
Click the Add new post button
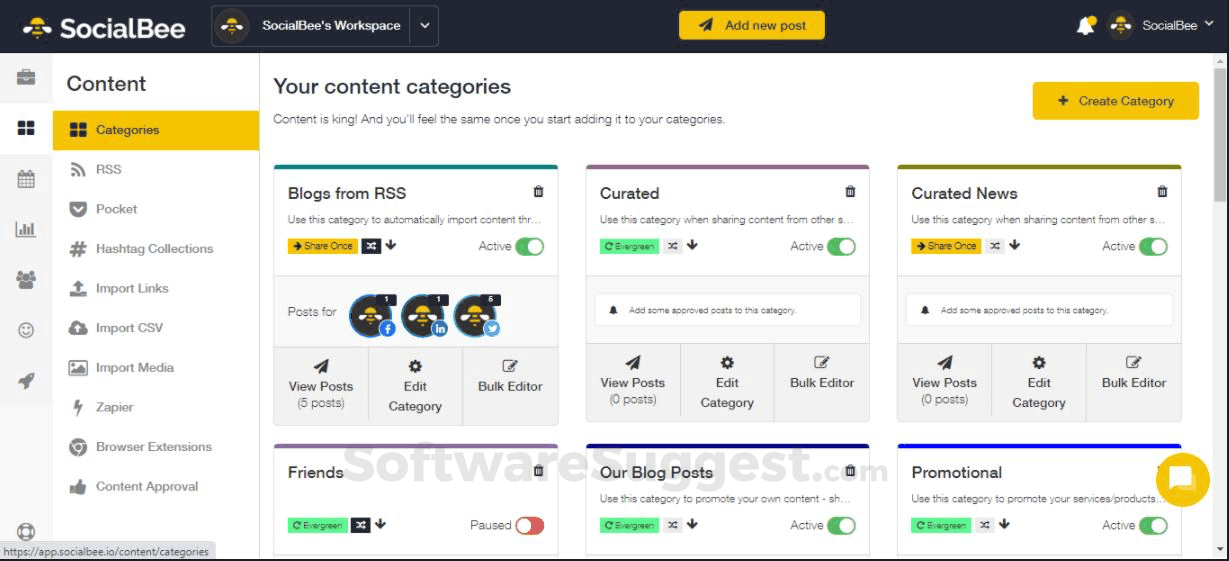pos(752,26)
